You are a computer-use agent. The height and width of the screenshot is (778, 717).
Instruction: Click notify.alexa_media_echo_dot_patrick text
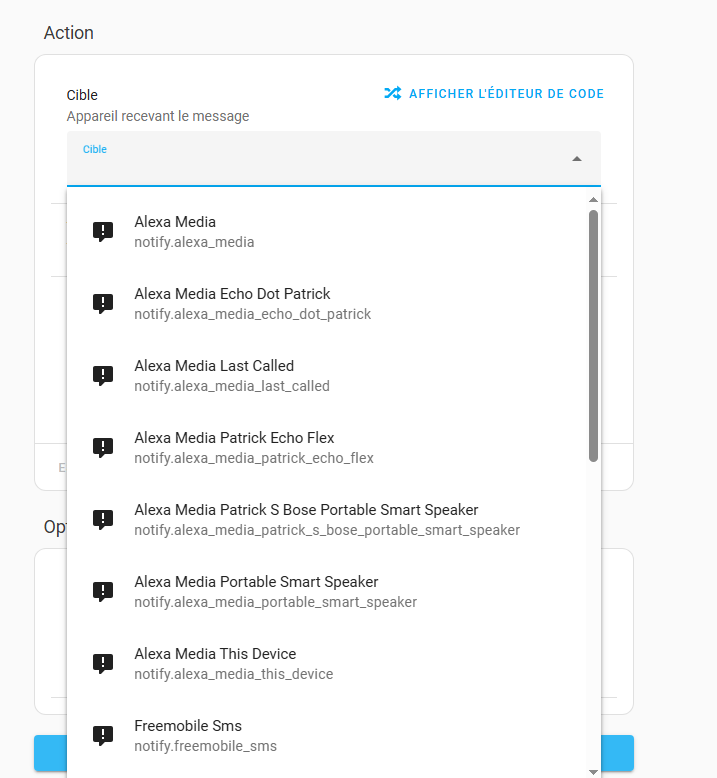coord(253,314)
